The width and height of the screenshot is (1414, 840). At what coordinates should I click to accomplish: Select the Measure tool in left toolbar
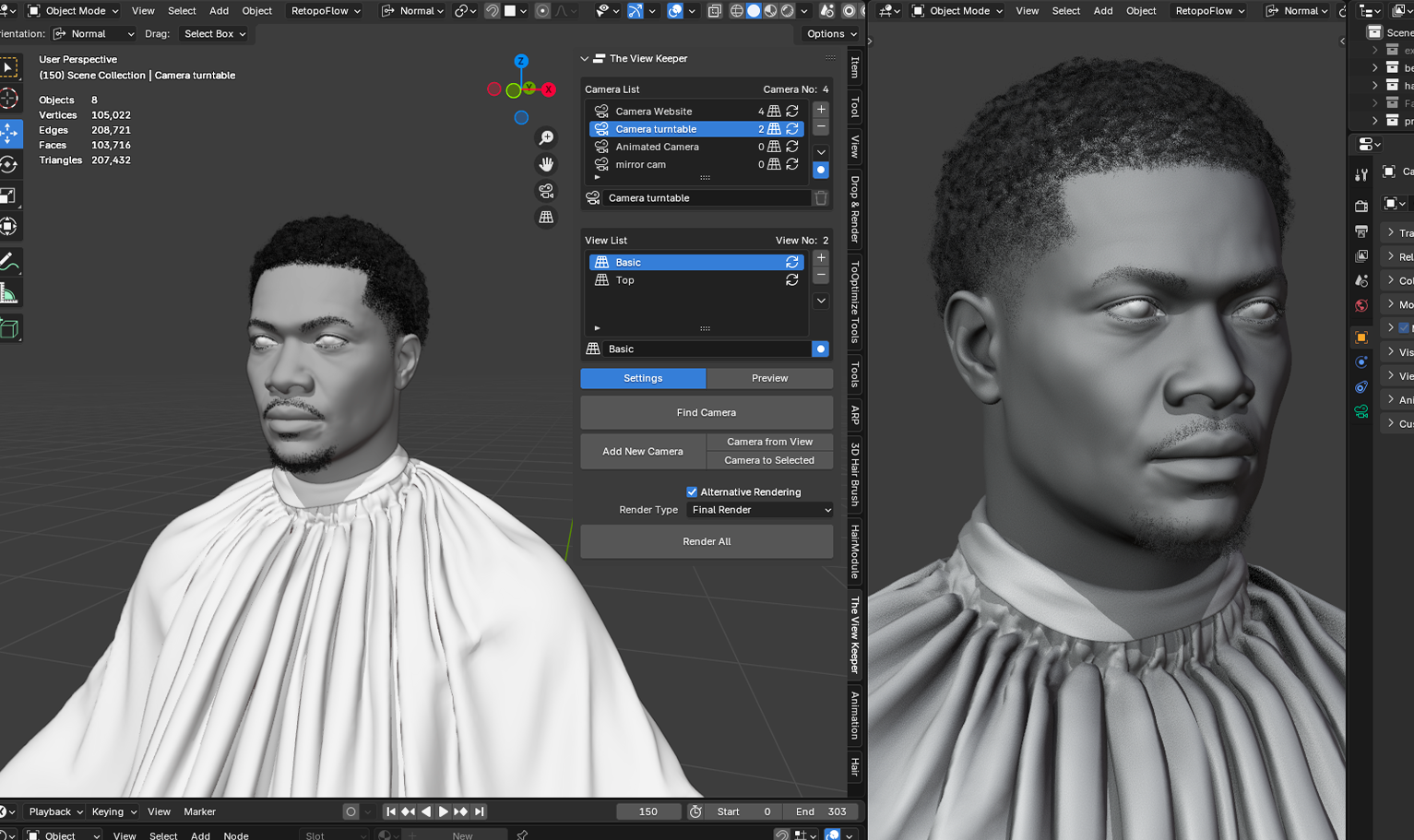tap(9, 293)
